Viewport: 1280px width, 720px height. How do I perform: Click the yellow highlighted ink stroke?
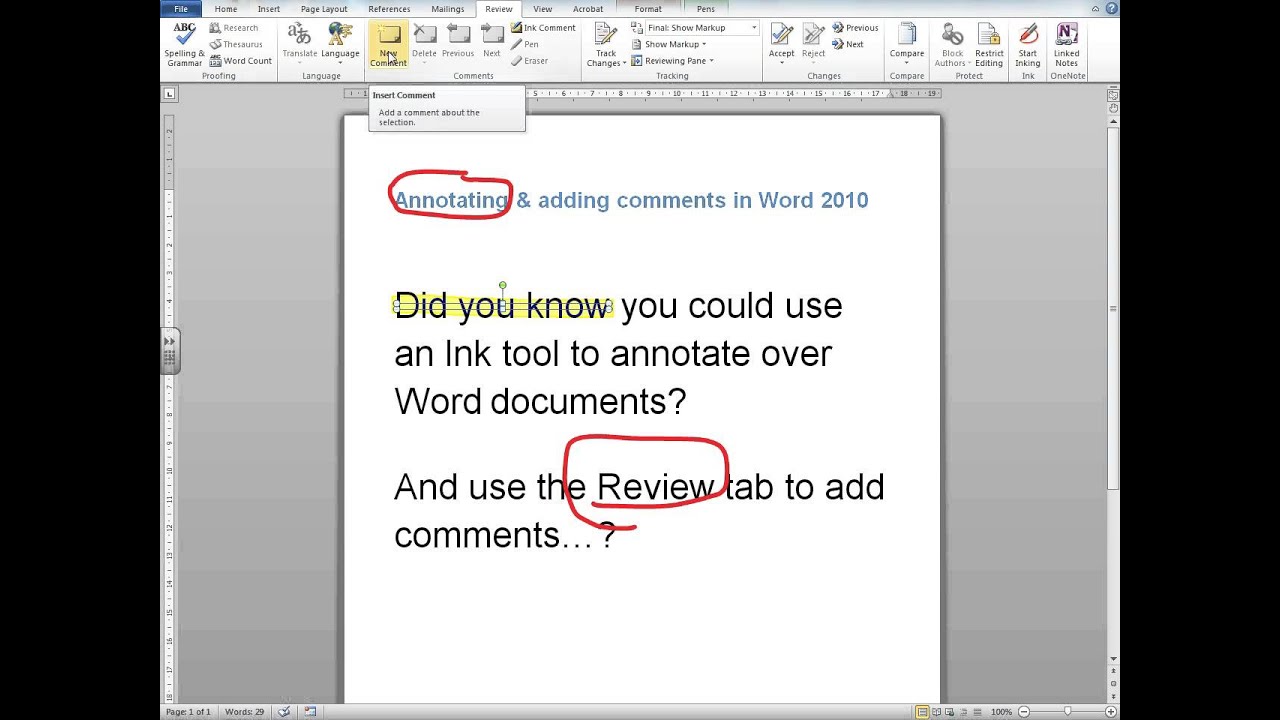[503, 307]
